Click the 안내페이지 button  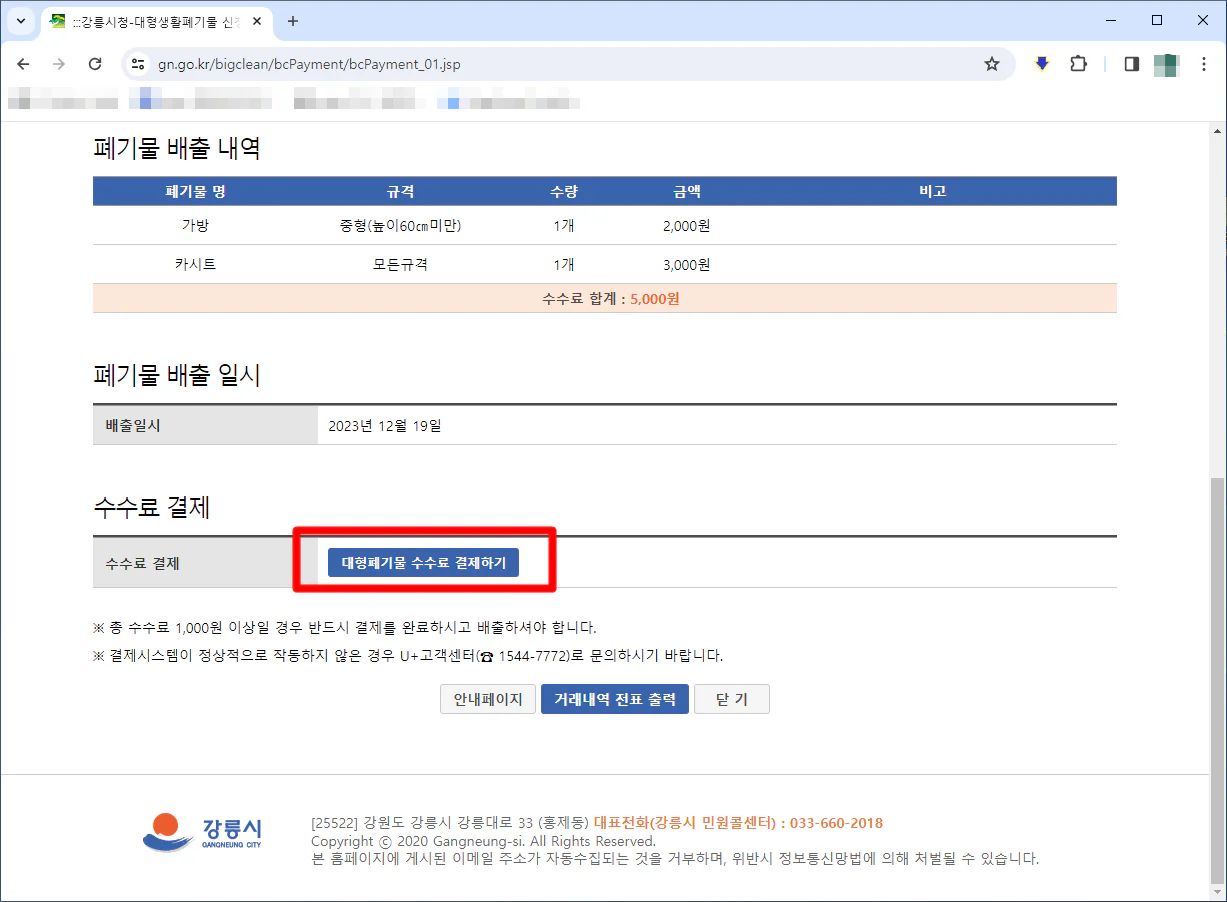pyautogui.click(x=488, y=700)
